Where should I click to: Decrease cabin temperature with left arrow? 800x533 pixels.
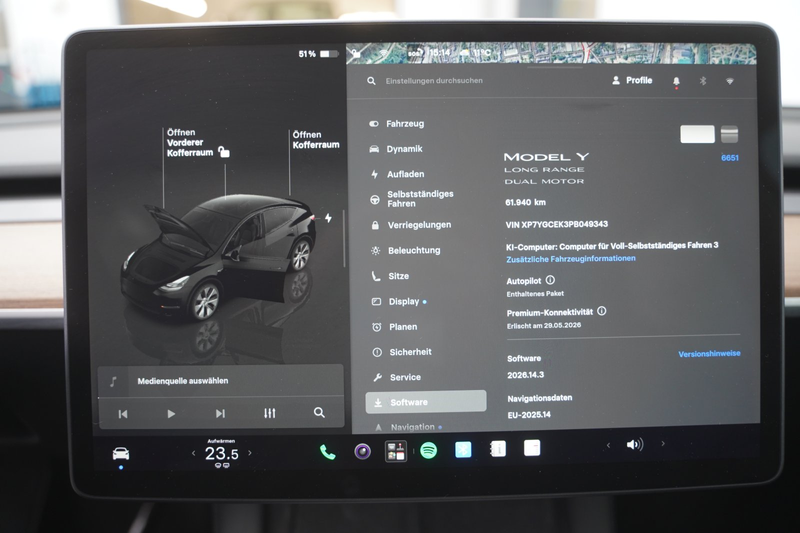[x=193, y=453]
